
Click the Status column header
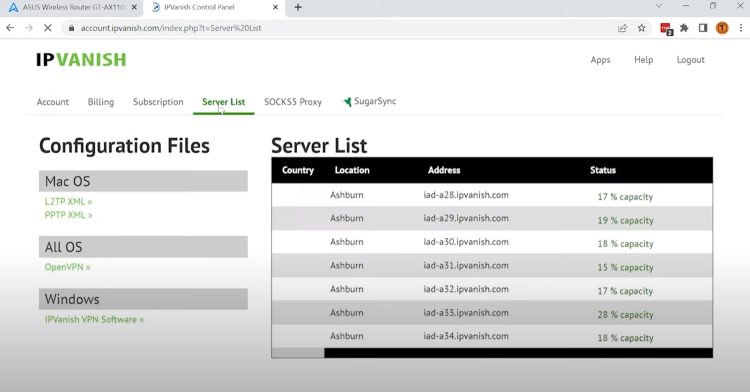[x=603, y=170]
